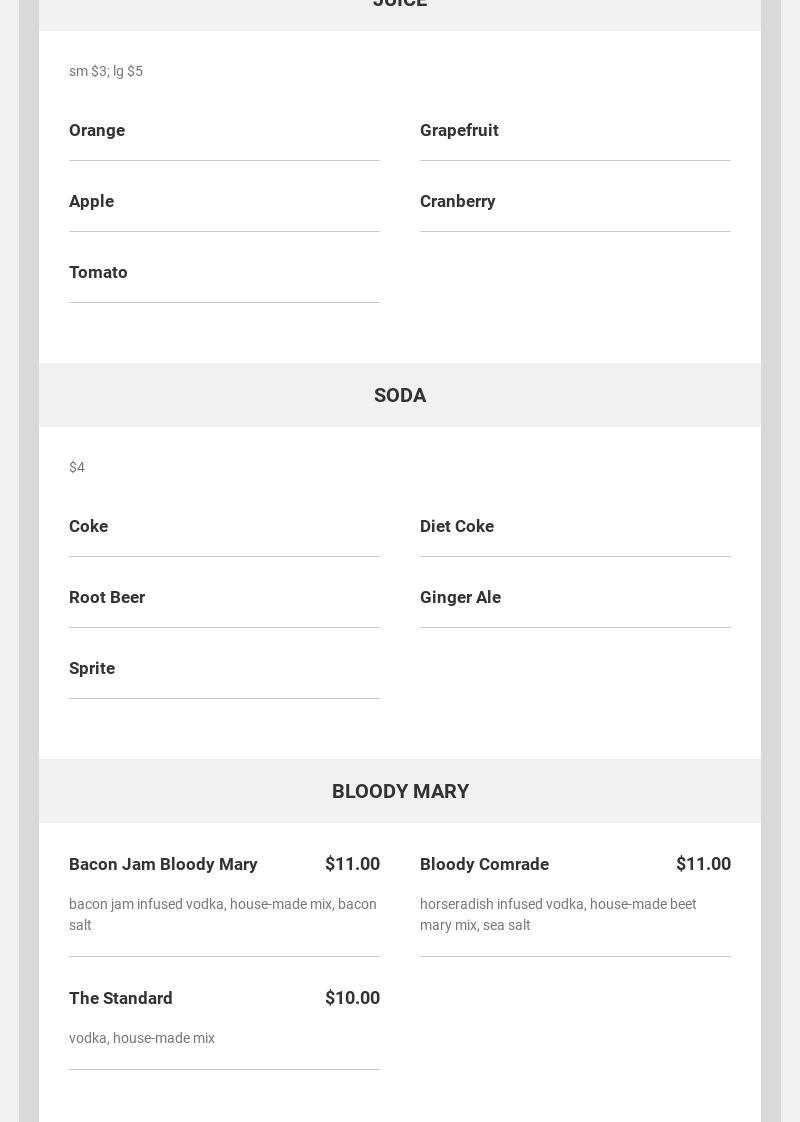800x1122 pixels.
Task: Click the $4 soda price note
Action: coord(77,467)
